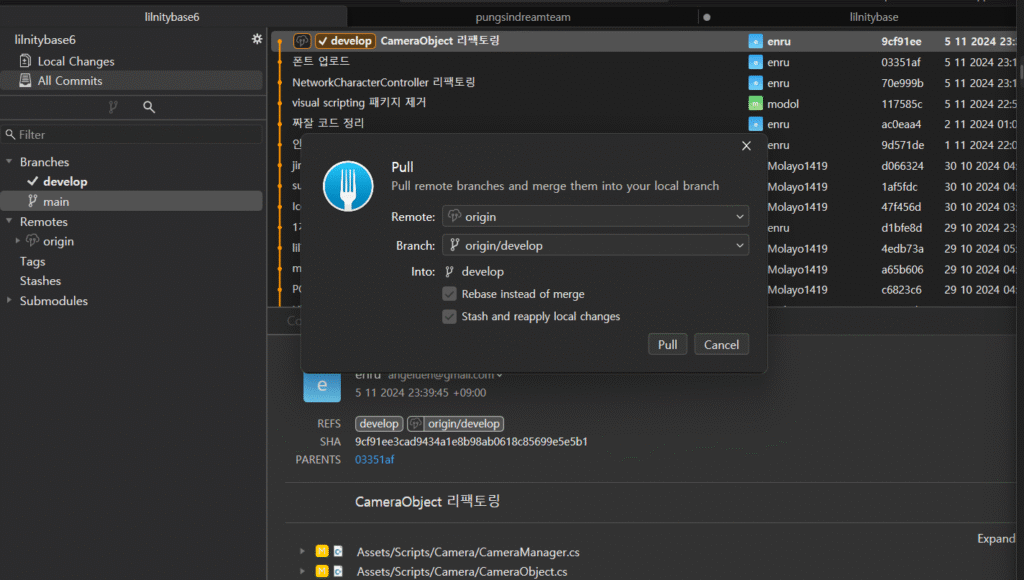The width and height of the screenshot is (1024, 580).
Task: Click the enru author avatar in details
Action: pos(321,385)
